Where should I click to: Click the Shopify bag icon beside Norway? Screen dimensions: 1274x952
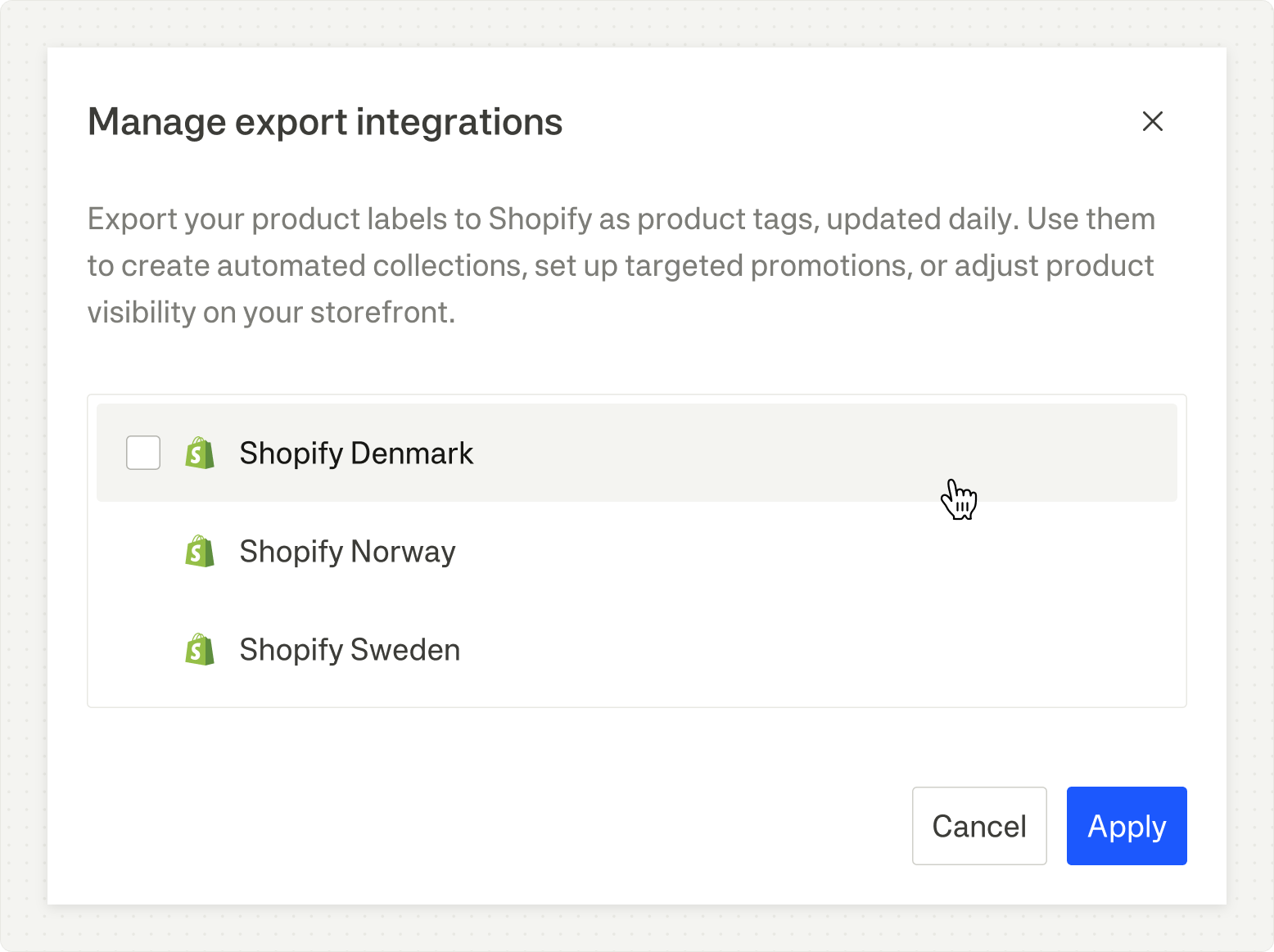coord(200,552)
